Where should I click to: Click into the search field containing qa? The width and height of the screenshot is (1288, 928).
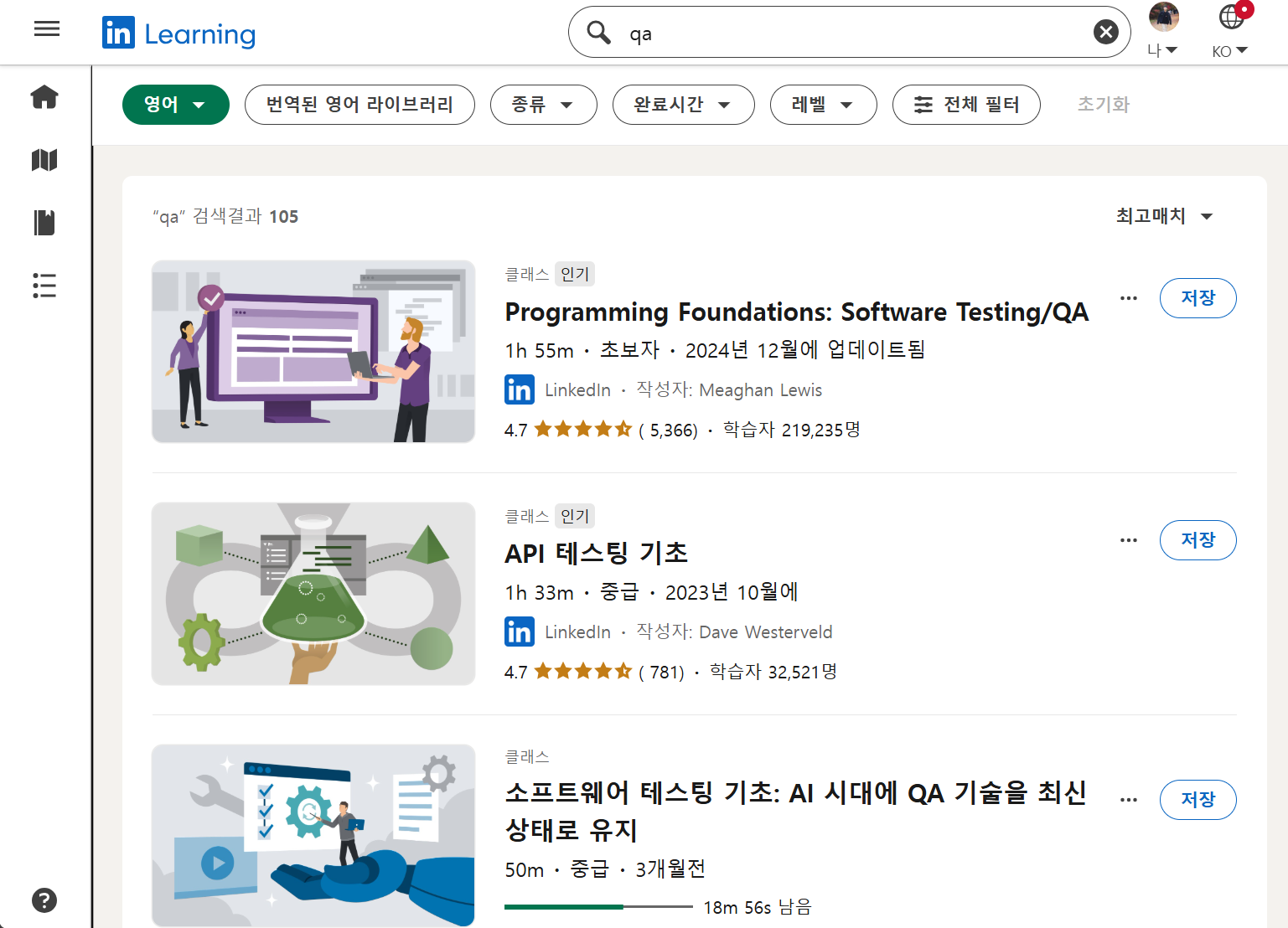(851, 33)
